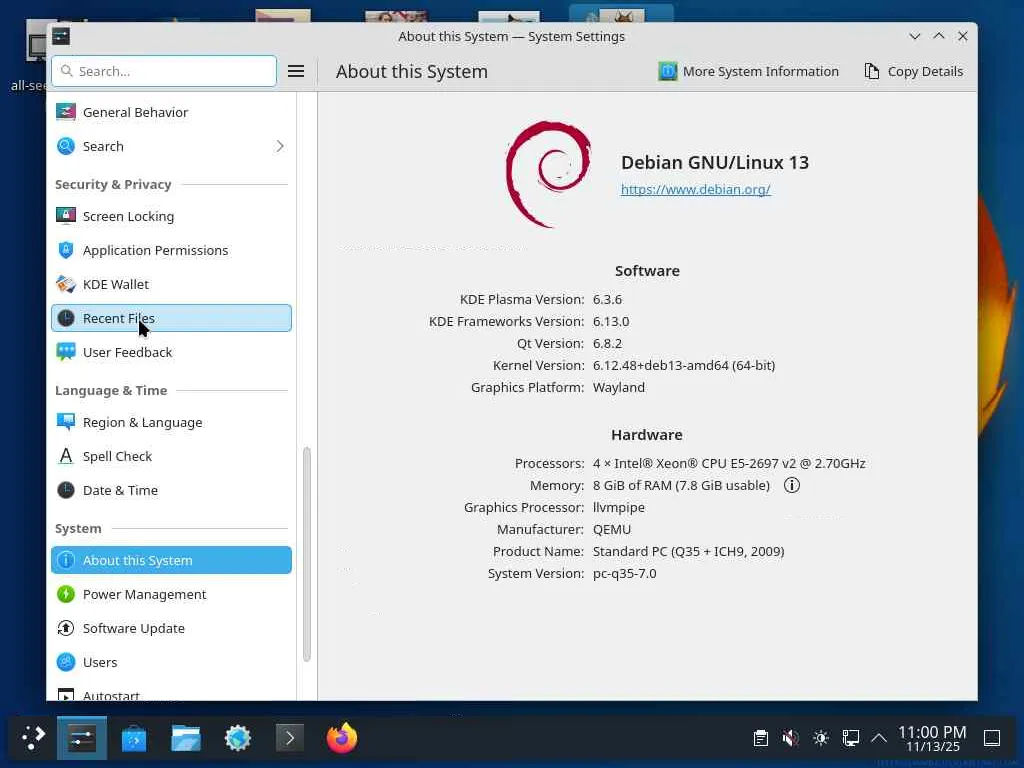This screenshot has width=1024, height=768.
Task: Open Date & Time settings
Action: pos(171,490)
